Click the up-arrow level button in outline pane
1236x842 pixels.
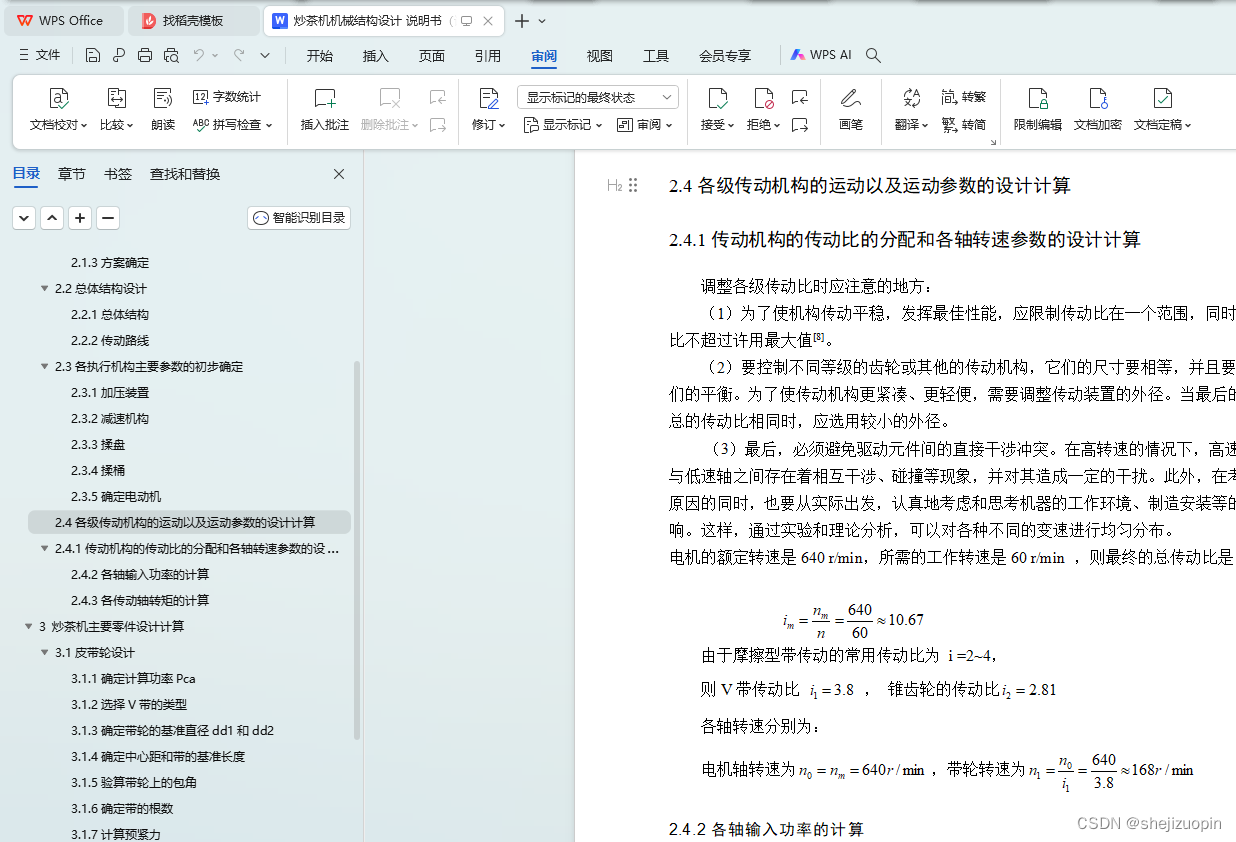tap(52, 218)
